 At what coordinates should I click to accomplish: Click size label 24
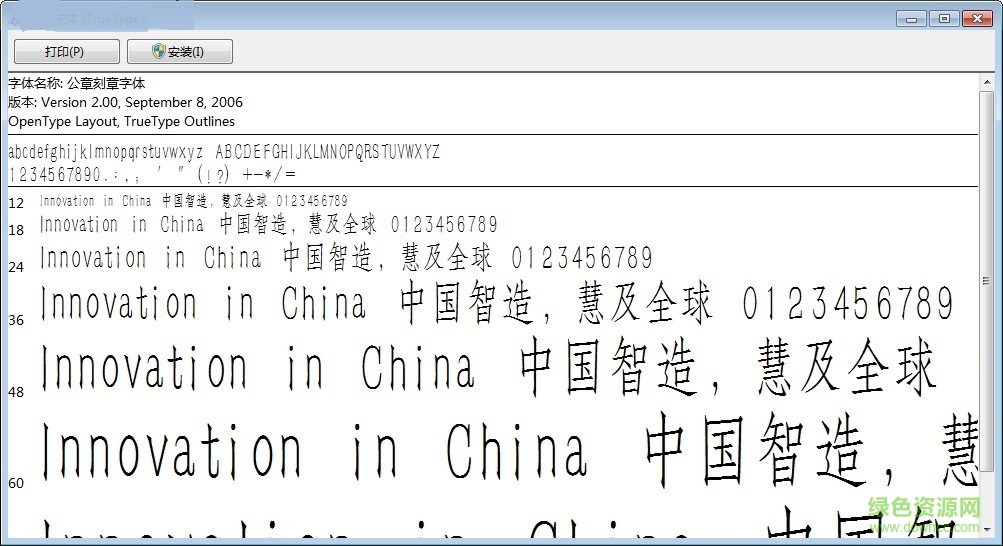16,267
